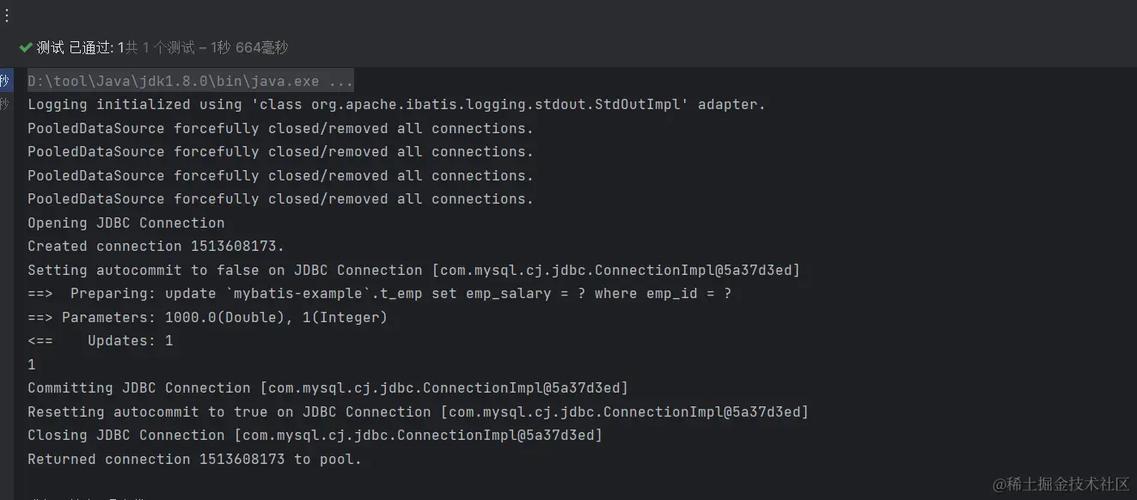Image resolution: width=1137 pixels, height=500 pixels.
Task: Click the ellipsis after java.exe
Action: point(341,81)
